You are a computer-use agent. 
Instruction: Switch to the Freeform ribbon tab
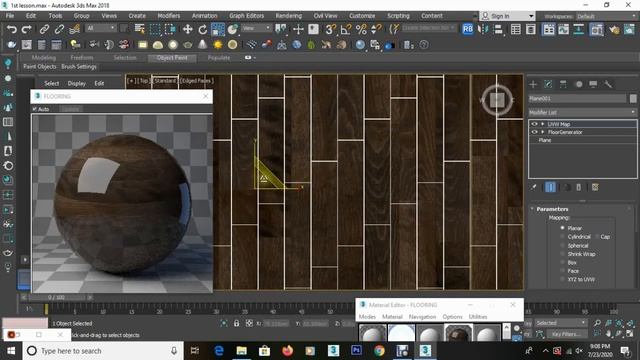coord(82,58)
